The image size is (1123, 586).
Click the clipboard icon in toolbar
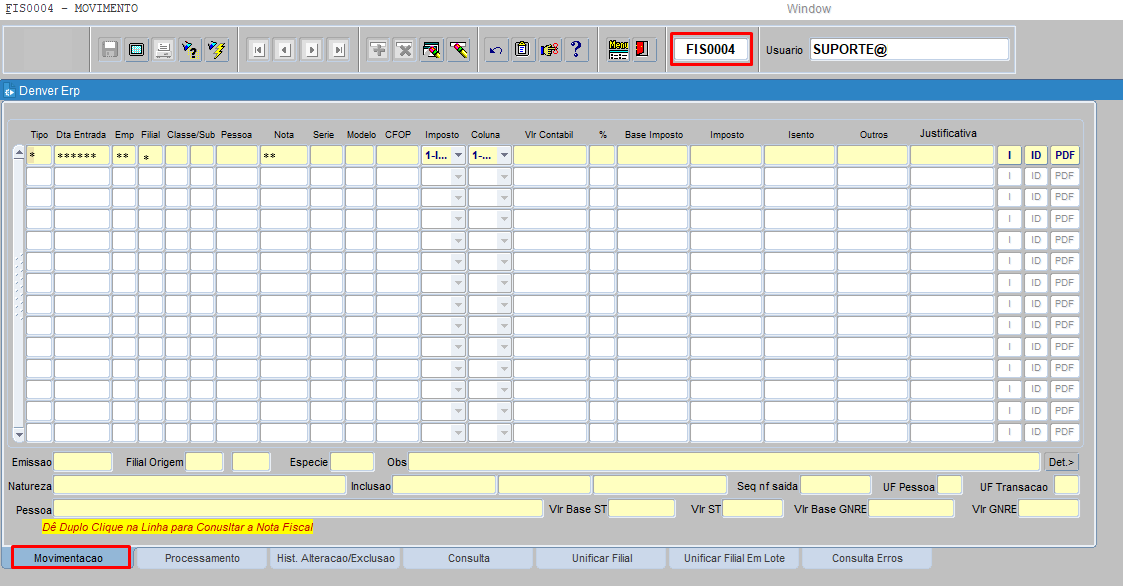point(523,50)
